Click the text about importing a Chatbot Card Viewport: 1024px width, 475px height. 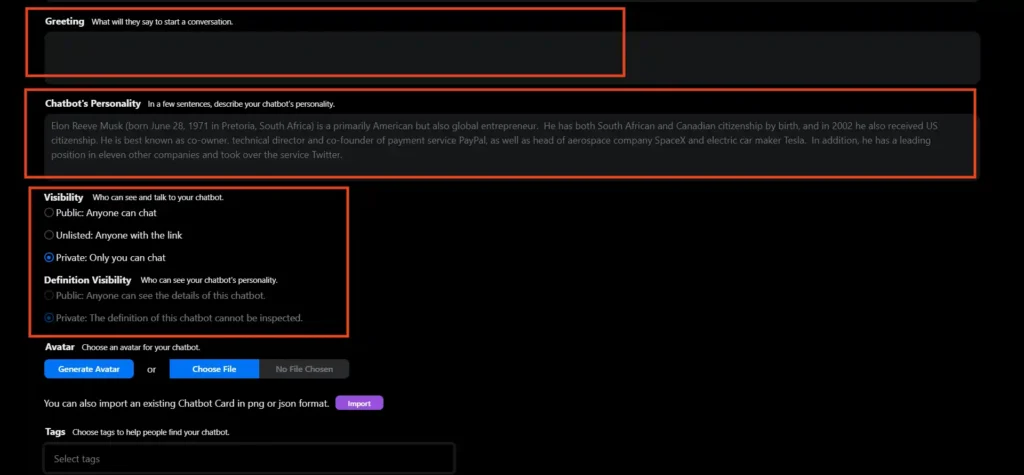coord(186,403)
